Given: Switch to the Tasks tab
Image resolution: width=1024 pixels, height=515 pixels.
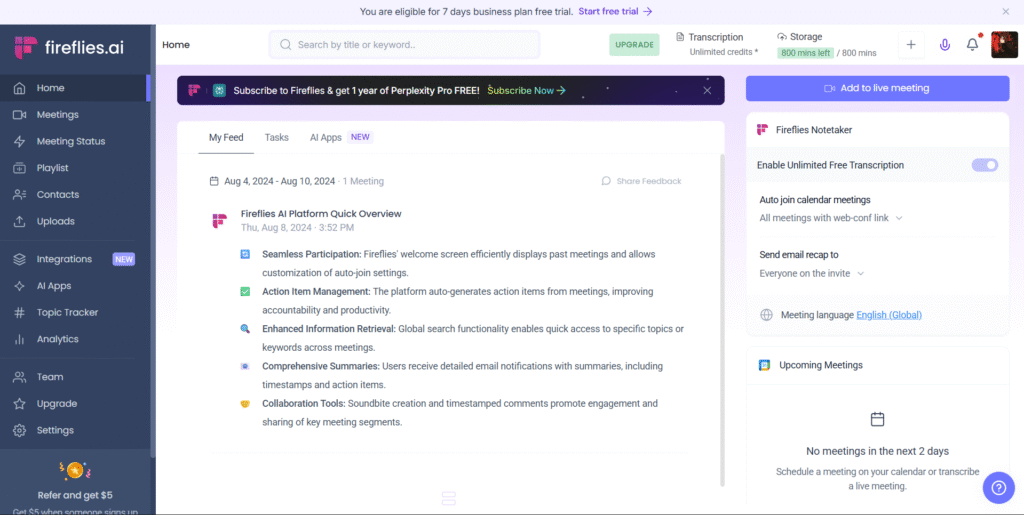Looking at the screenshot, I should [277, 138].
